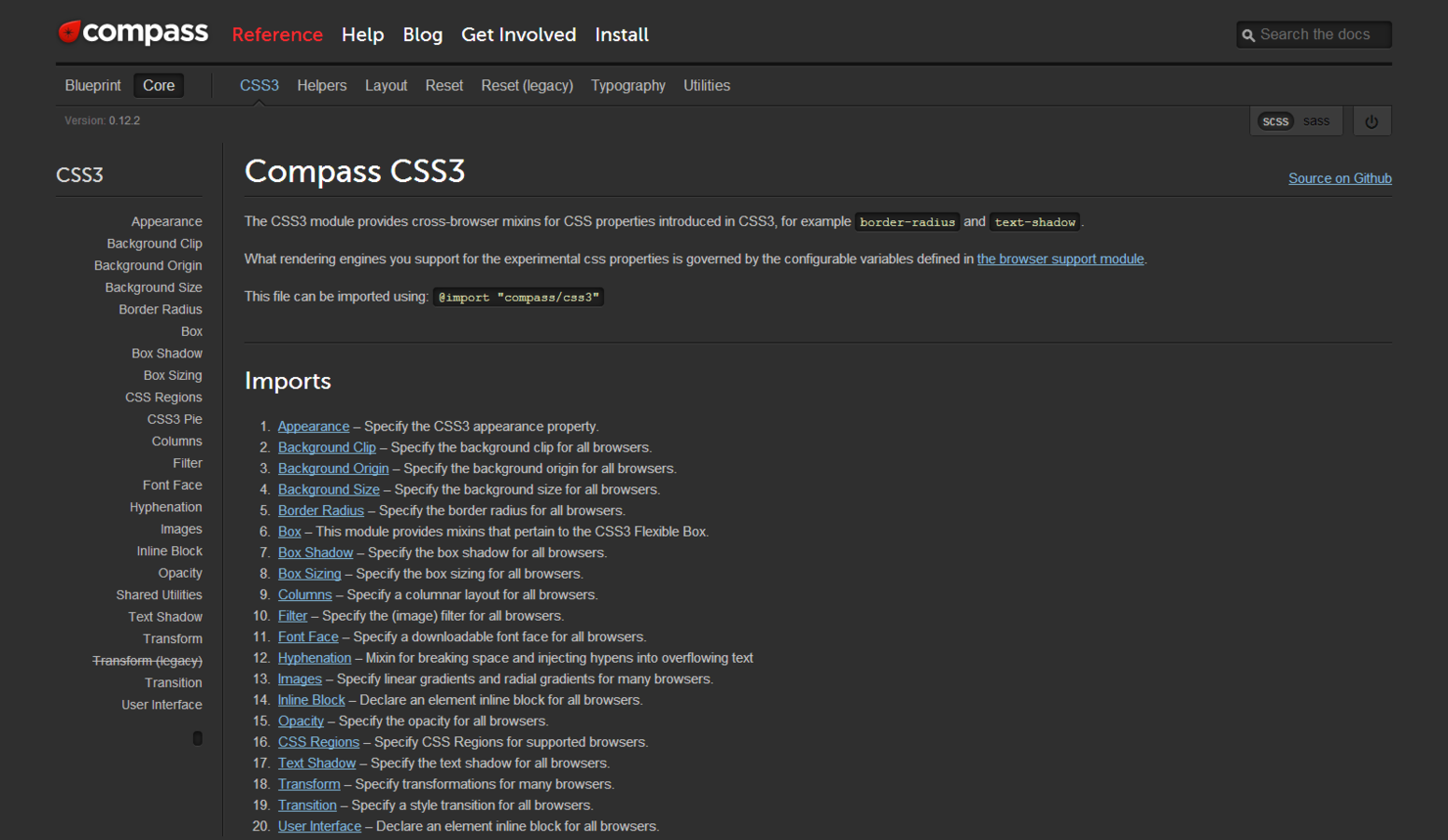This screenshot has height=840, width=1448.
Task: Open the Install page
Action: [x=622, y=35]
